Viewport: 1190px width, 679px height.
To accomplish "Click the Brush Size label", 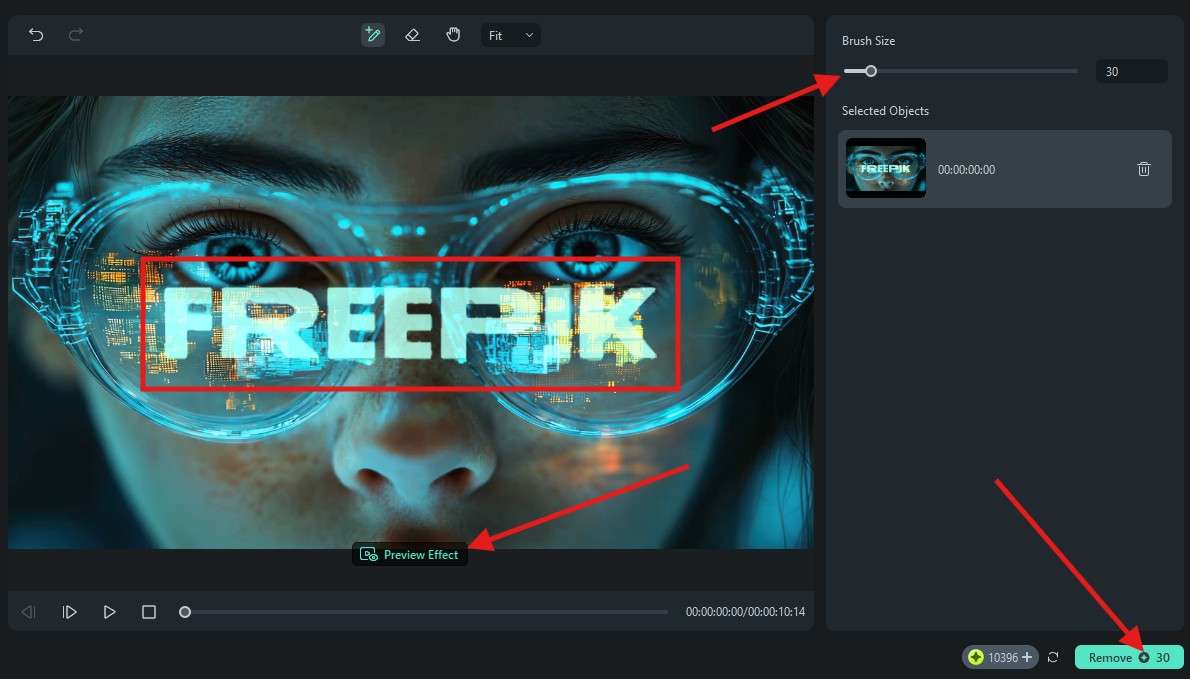I will tap(868, 41).
